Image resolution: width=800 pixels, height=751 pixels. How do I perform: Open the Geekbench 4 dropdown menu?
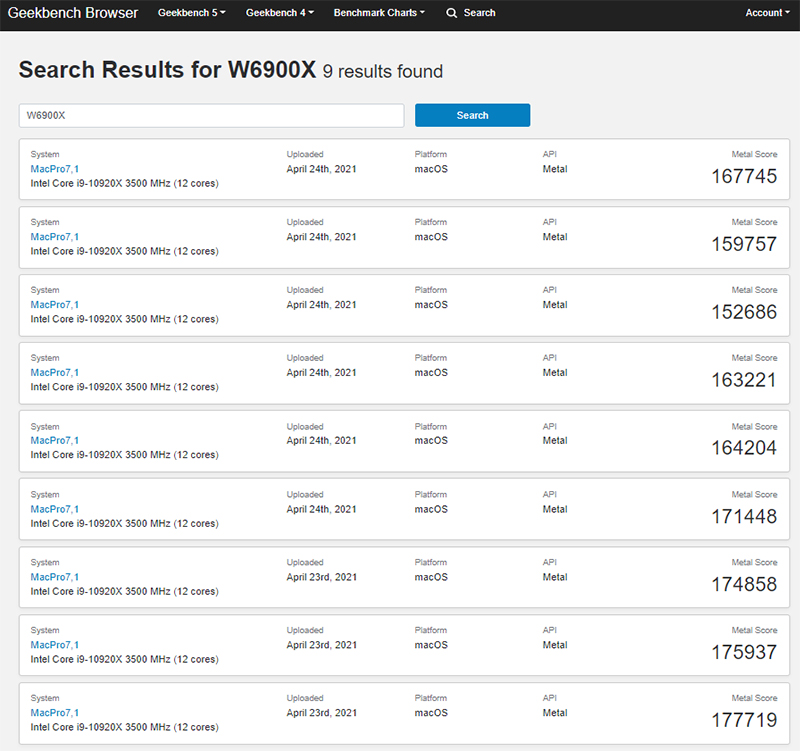279,13
